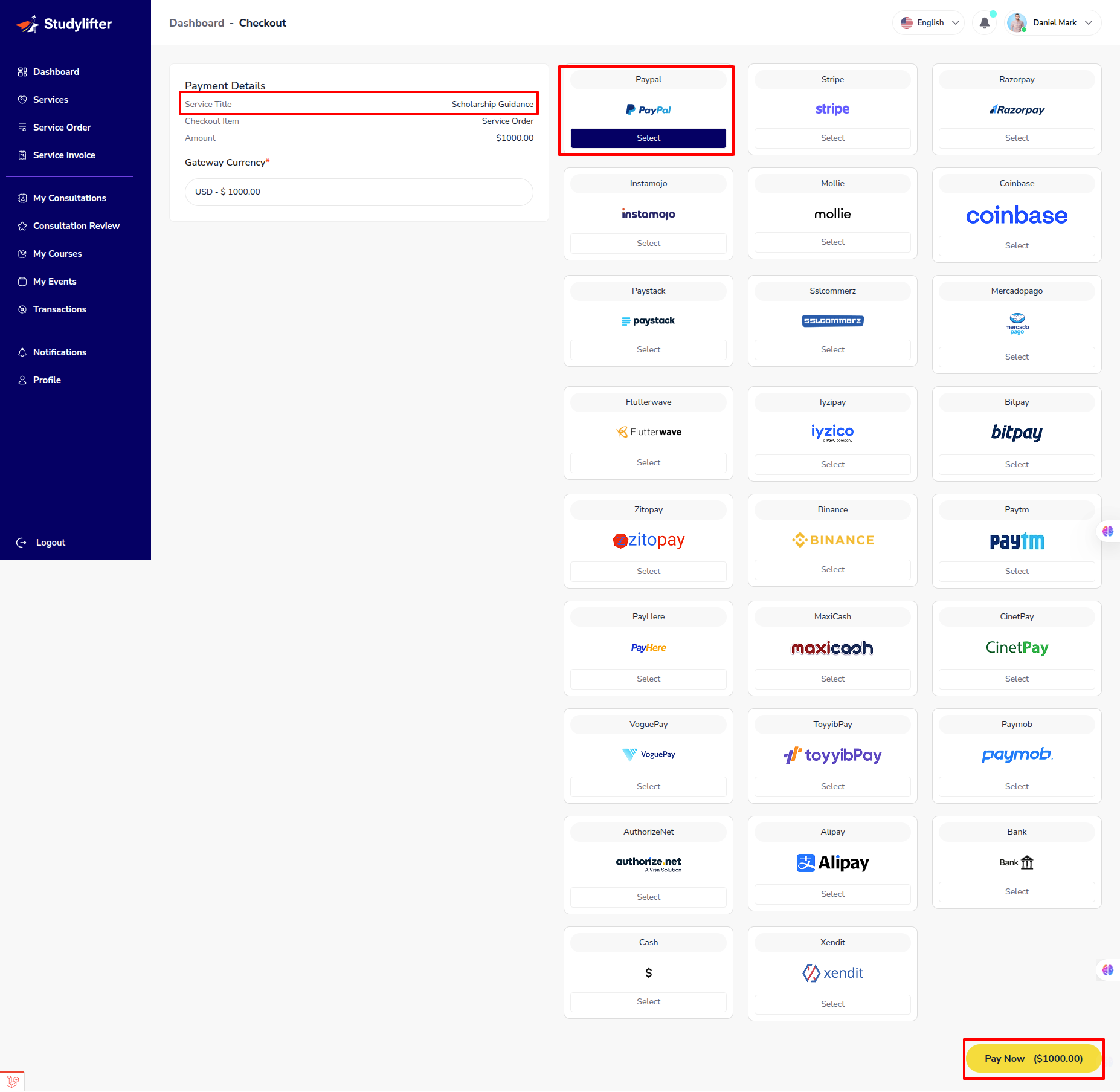Choose Stripe with its Select button
Viewport: 1120px width, 1092px height.
[x=832, y=138]
